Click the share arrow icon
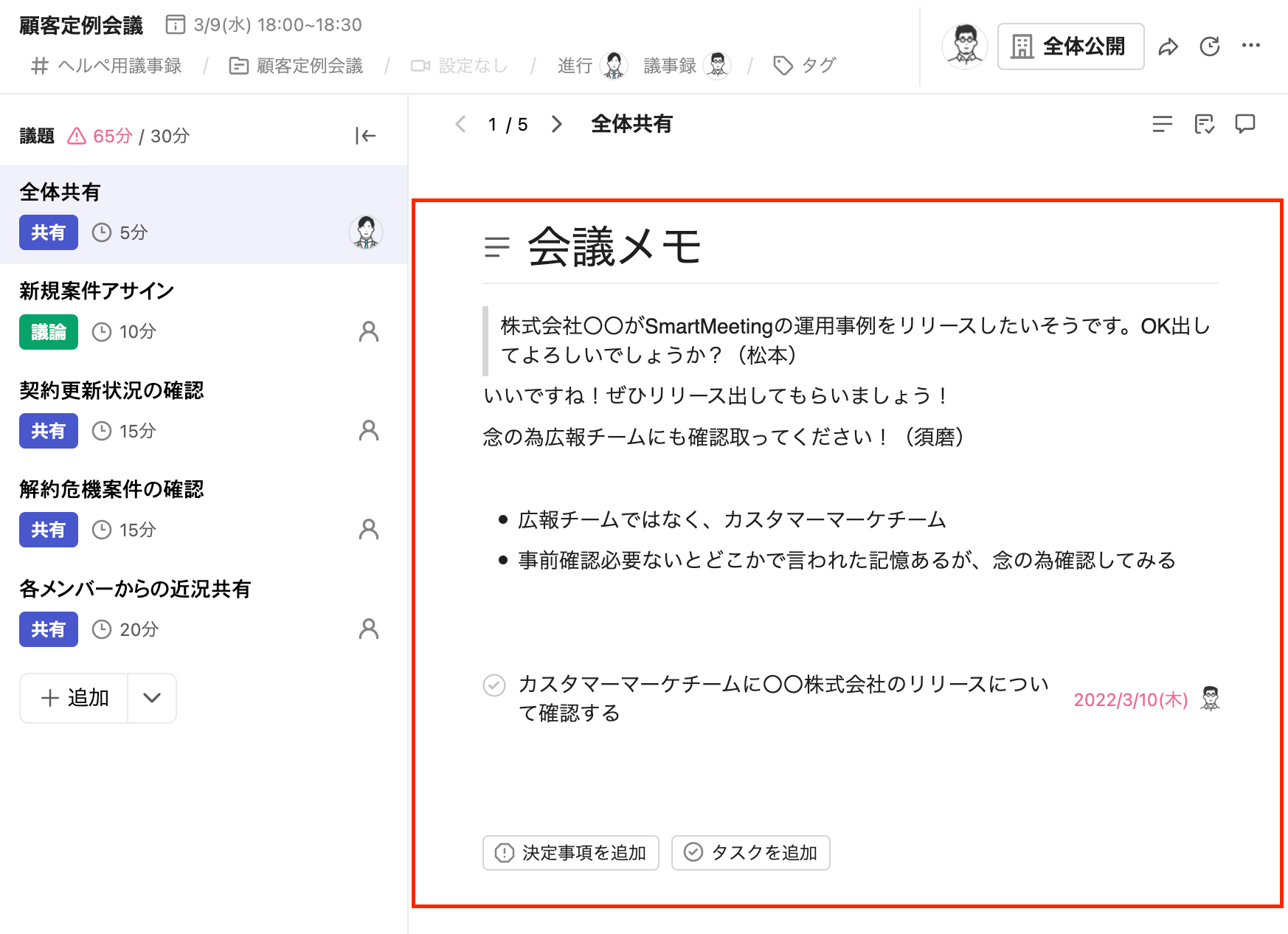This screenshot has width=1288, height=934. point(1168,46)
